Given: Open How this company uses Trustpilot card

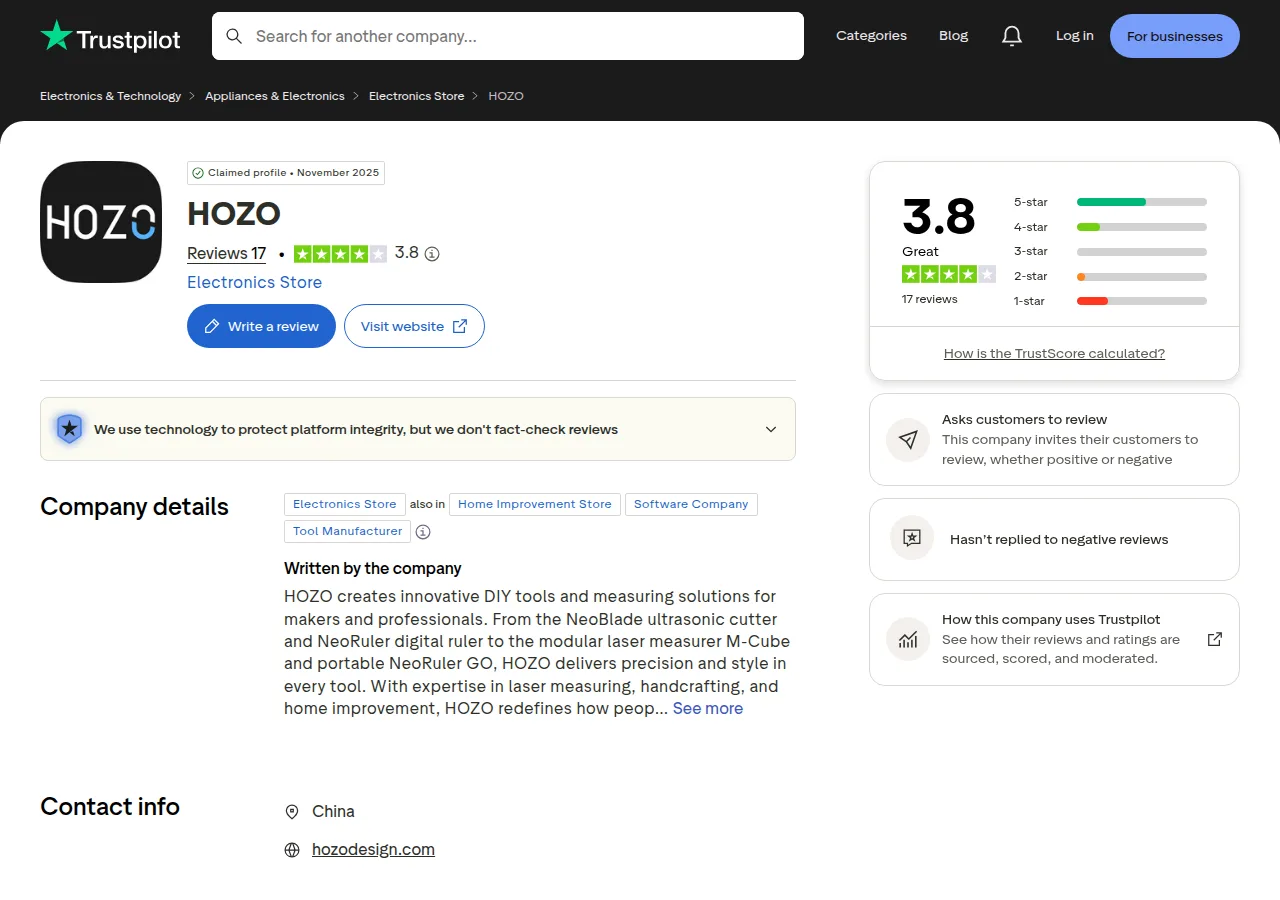Looking at the screenshot, I should pos(1054,639).
